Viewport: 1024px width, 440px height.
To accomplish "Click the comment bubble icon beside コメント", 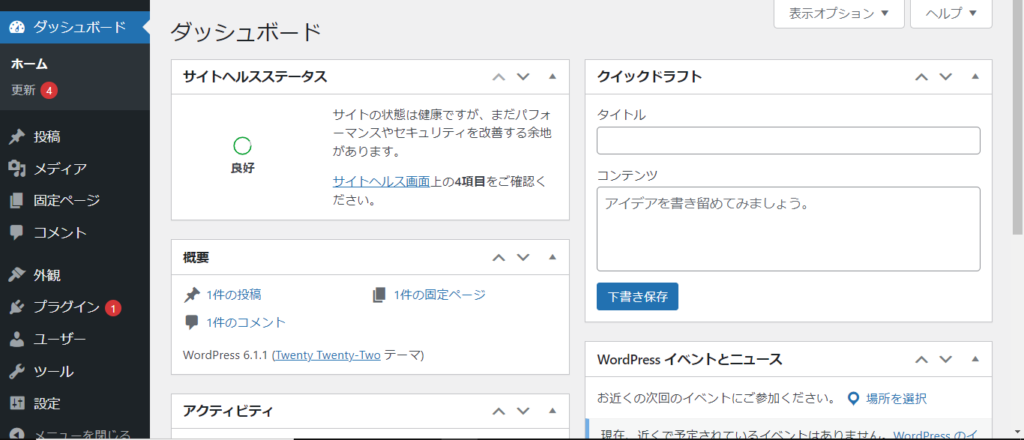I will pos(16,233).
